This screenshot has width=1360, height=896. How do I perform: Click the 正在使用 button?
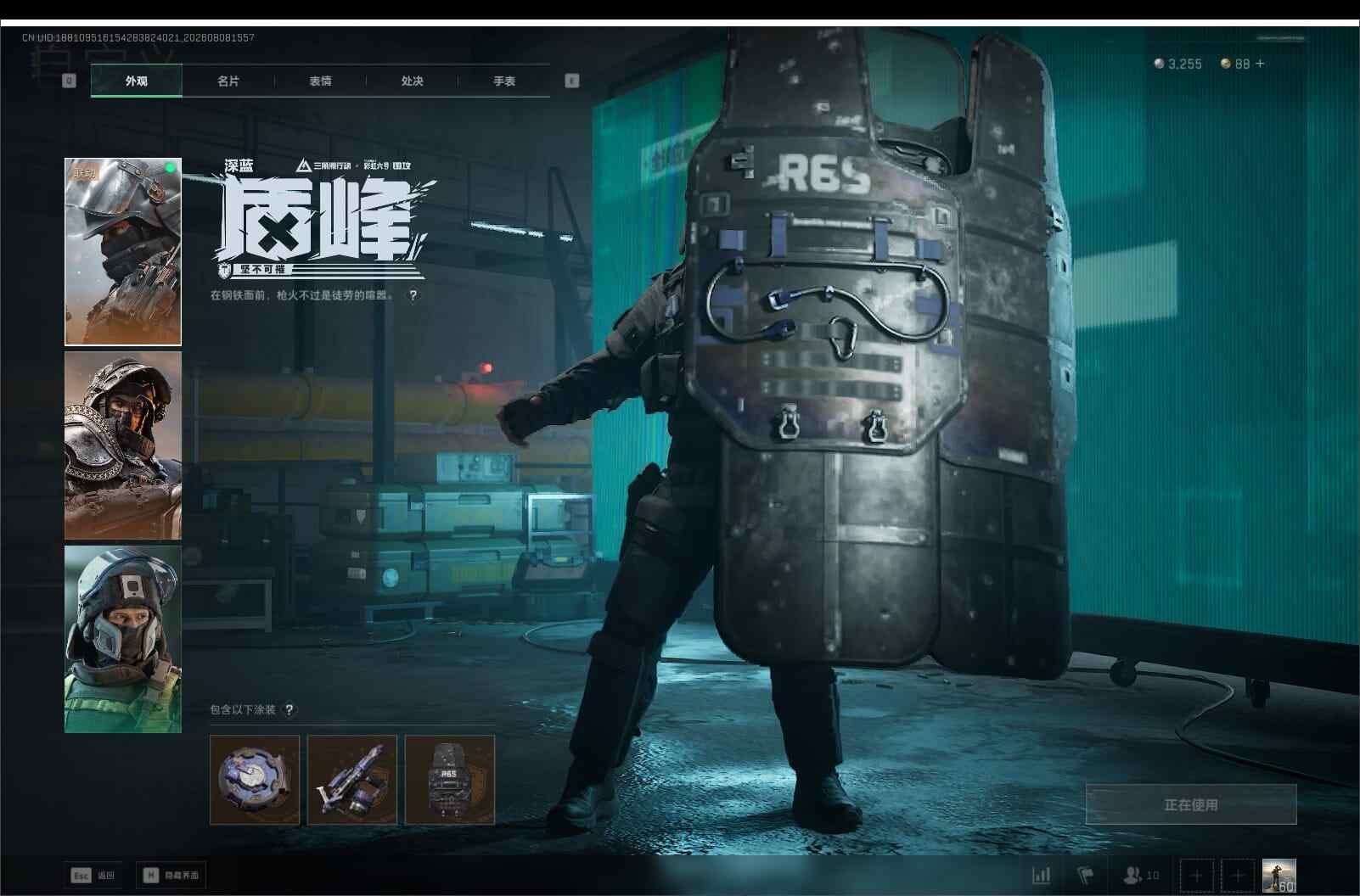pyautogui.click(x=1191, y=804)
